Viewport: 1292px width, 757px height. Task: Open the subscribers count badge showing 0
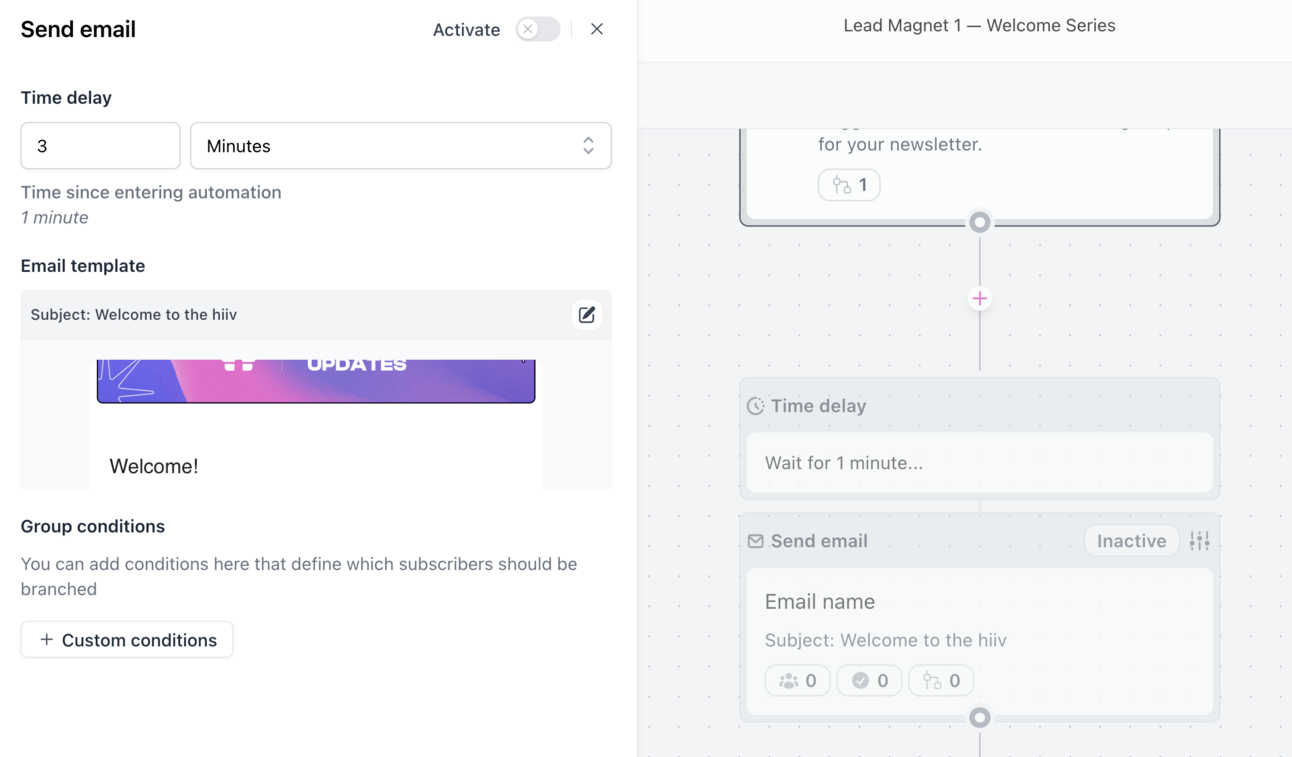click(798, 680)
